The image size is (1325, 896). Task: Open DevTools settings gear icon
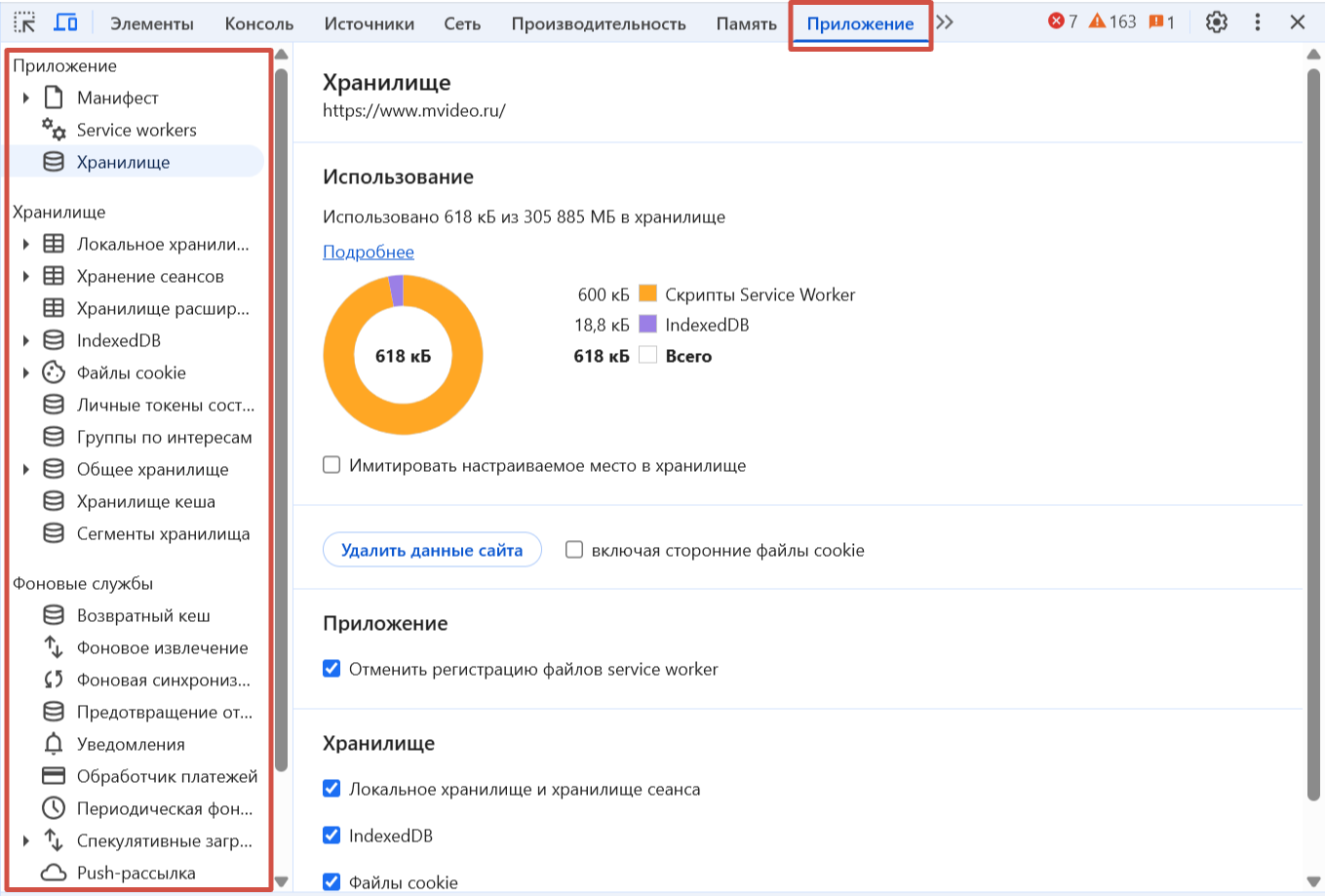[x=1216, y=22]
